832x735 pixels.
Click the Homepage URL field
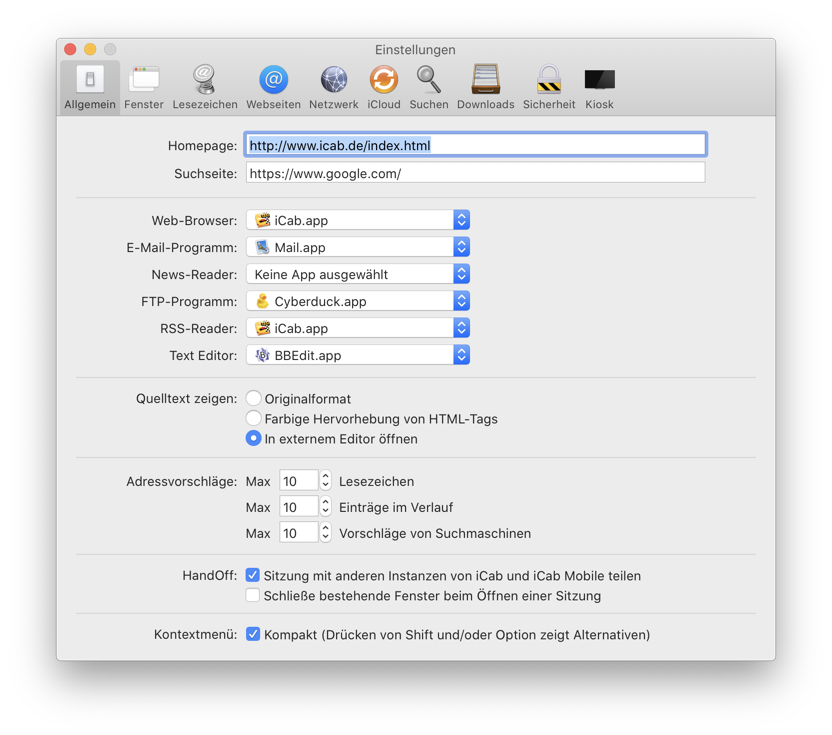pyautogui.click(x=475, y=145)
